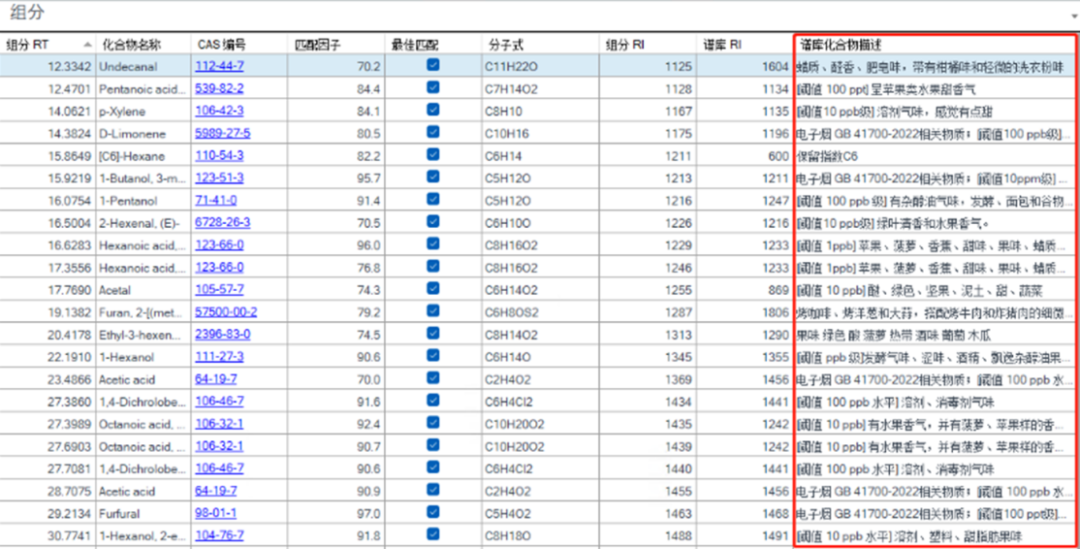This screenshot has height=549, width=1080.
Task: Toggle best match checkbox in p-Xylene row
Action: [433, 110]
